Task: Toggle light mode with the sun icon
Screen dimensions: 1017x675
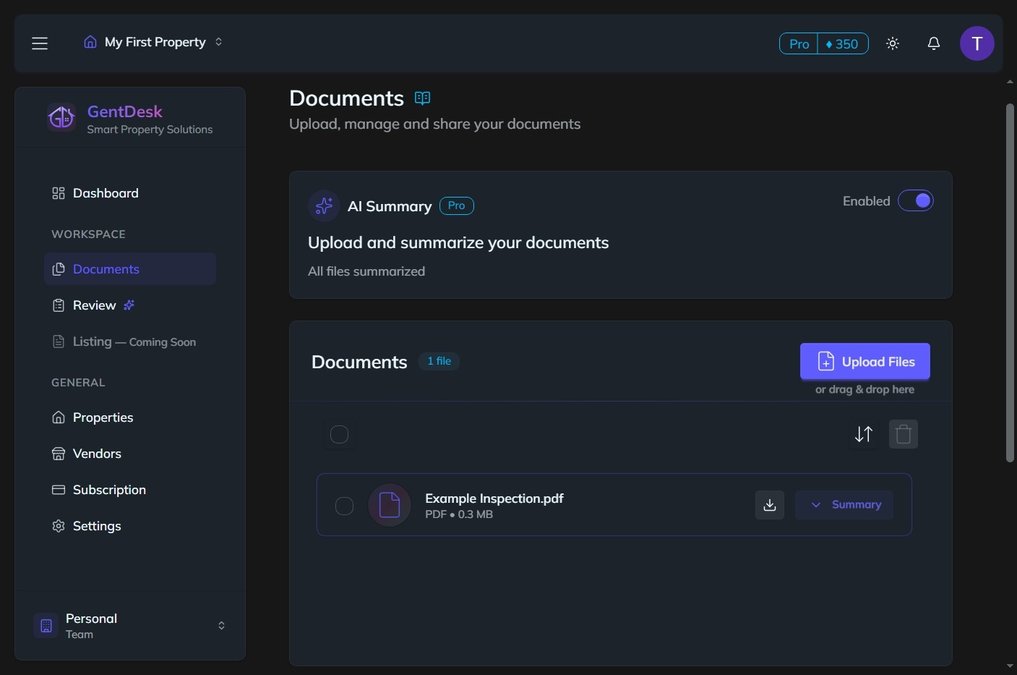Action: [x=891, y=42]
